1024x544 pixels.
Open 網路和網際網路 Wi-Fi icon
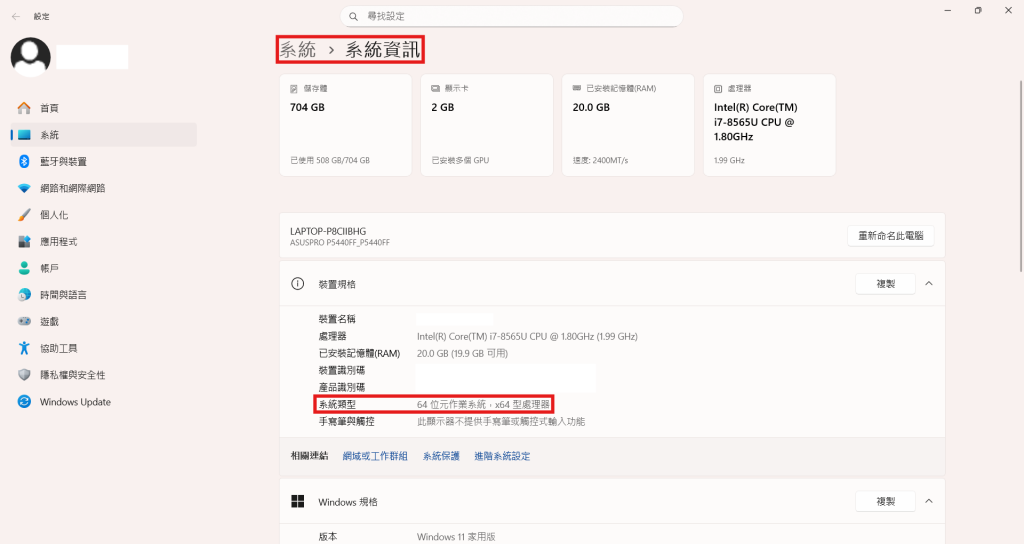pyautogui.click(x=24, y=188)
